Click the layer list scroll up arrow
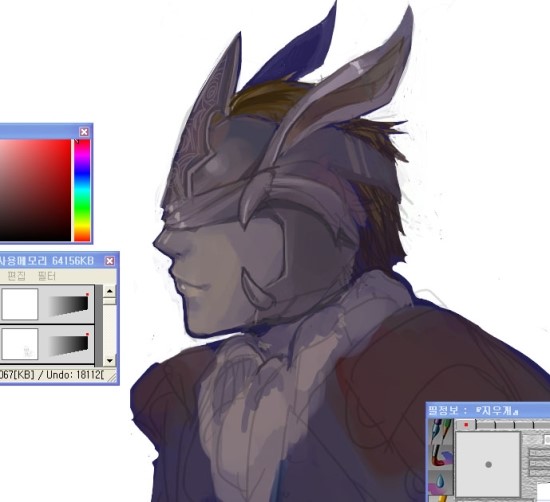The height and width of the screenshot is (502, 550). pyautogui.click(x=110, y=291)
